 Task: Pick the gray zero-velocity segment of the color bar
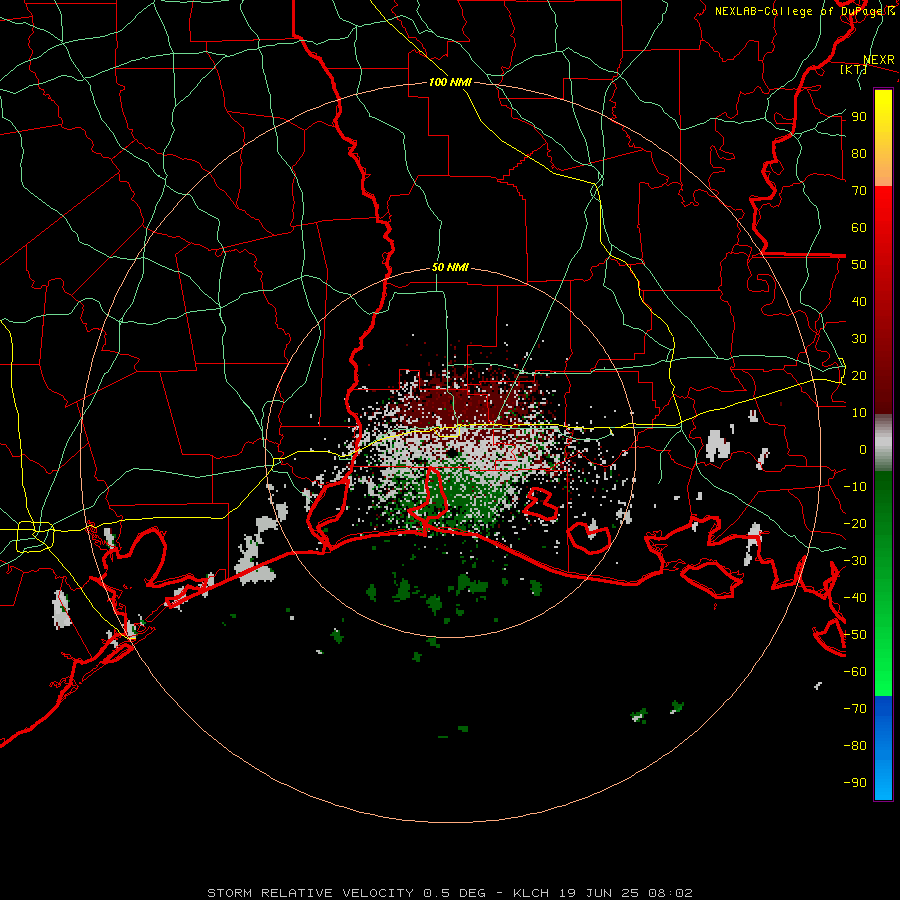click(x=883, y=442)
